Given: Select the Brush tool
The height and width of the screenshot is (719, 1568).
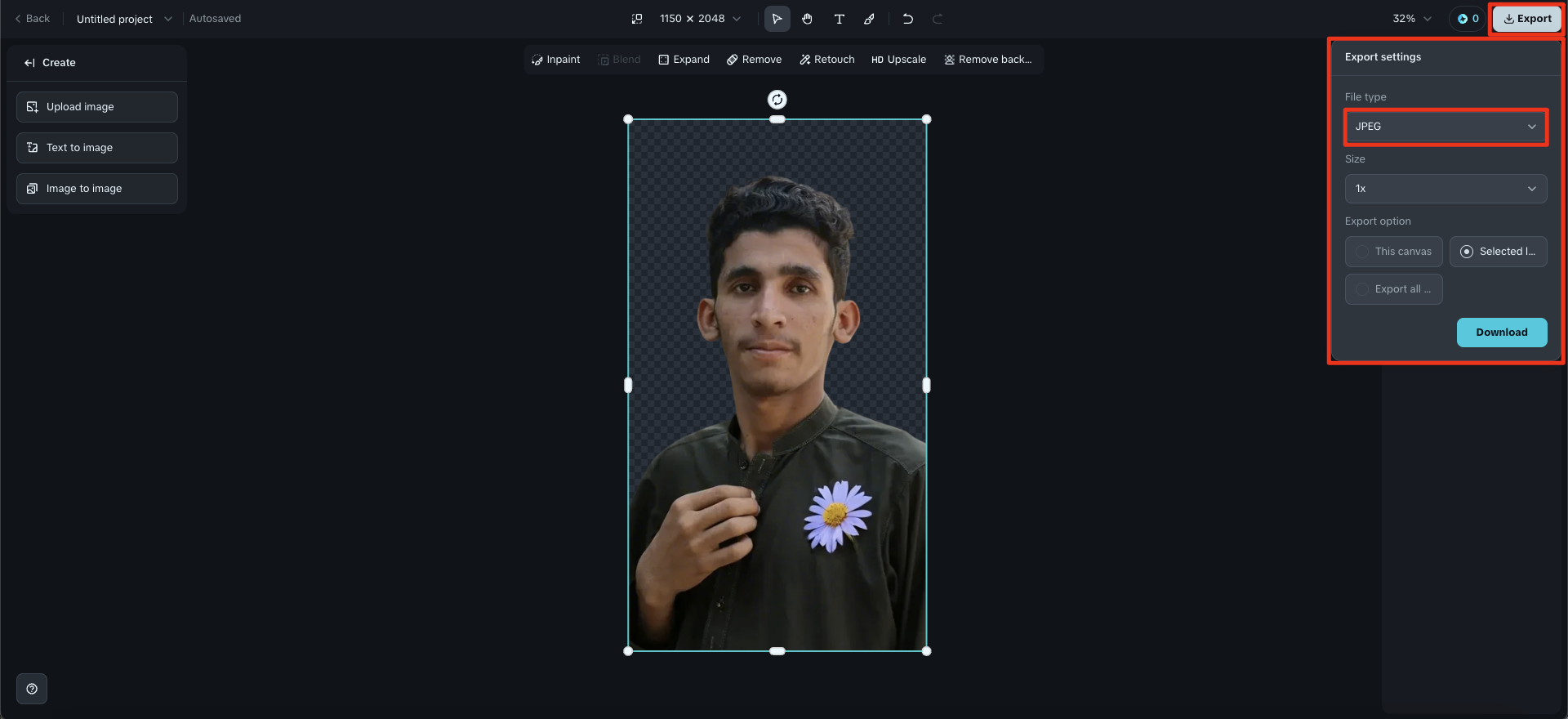Looking at the screenshot, I should [x=870, y=19].
